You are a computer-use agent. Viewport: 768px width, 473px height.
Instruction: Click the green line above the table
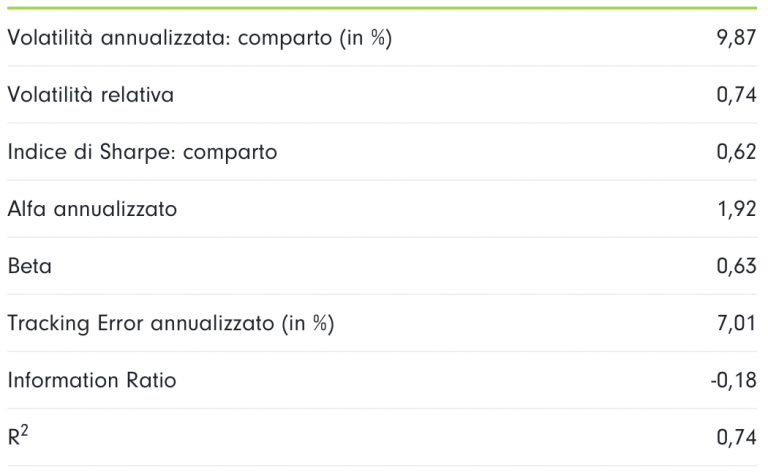click(x=384, y=8)
